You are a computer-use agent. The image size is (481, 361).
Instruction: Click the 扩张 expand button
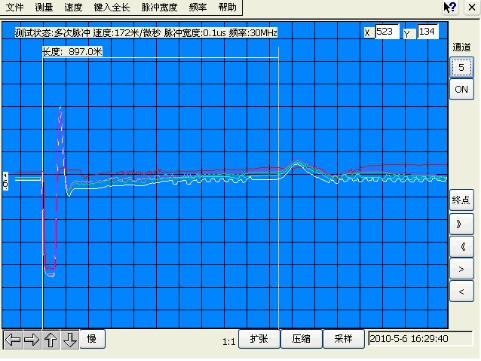259,339
